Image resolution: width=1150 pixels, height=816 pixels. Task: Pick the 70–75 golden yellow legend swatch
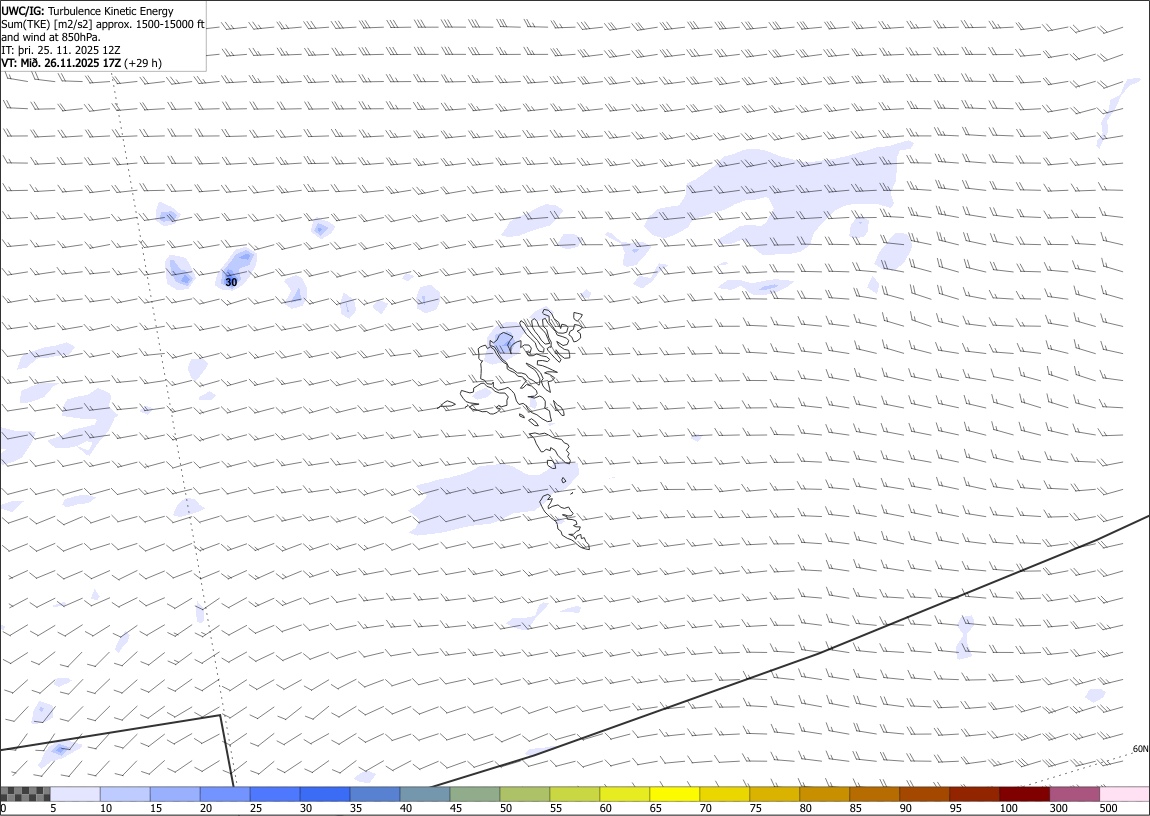point(724,794)
